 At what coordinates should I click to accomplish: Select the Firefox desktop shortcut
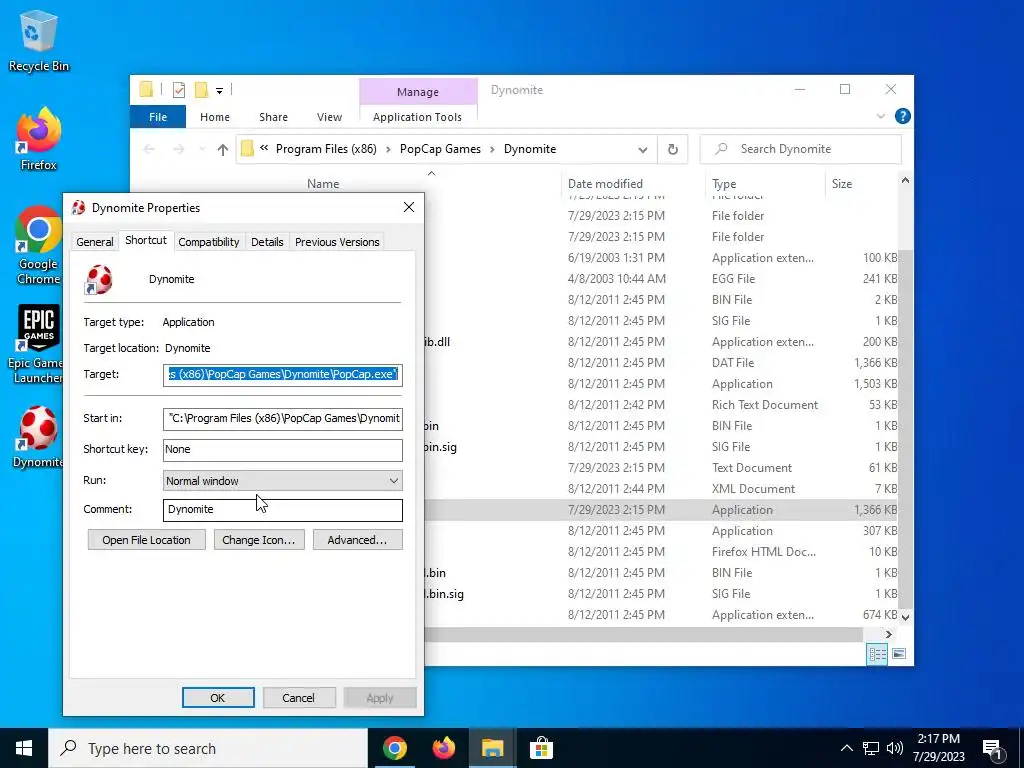[x=39, y=138]
